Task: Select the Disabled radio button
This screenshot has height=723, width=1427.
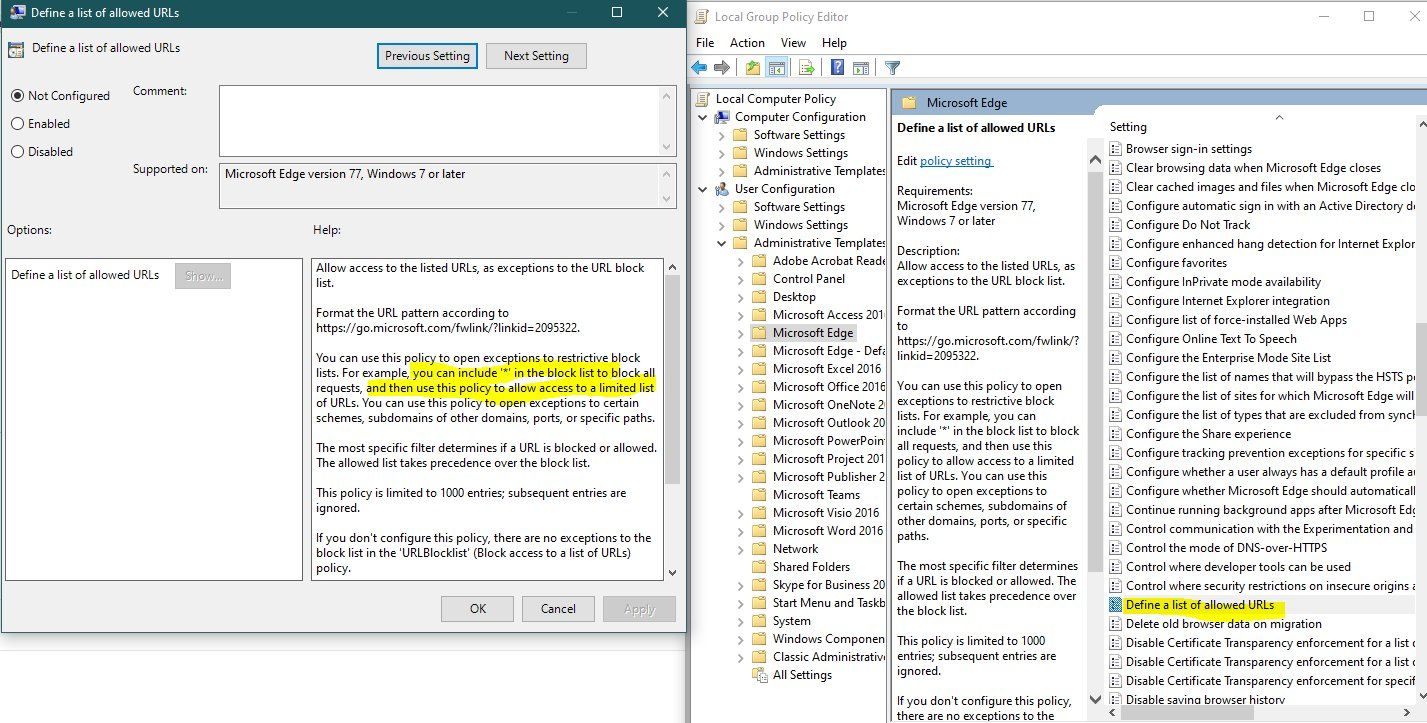Action: pos(17,152)
